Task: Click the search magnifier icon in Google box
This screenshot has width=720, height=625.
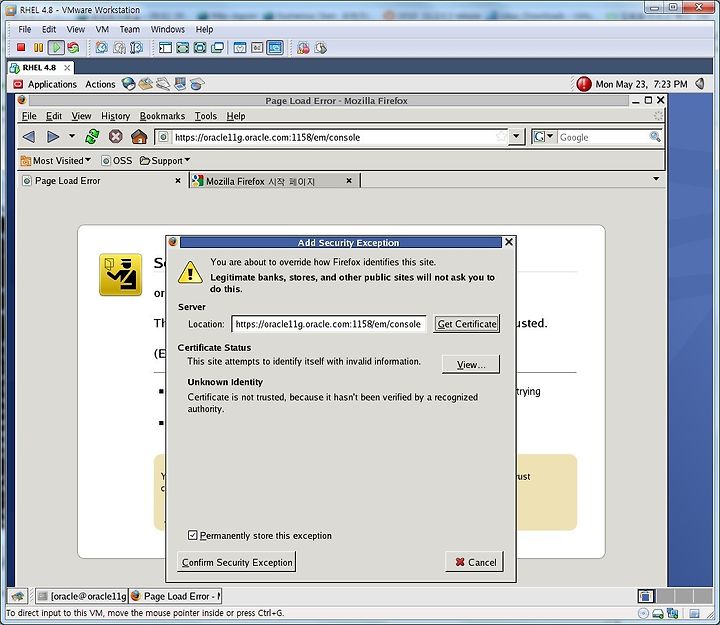Action: click(x=655, y=136)
